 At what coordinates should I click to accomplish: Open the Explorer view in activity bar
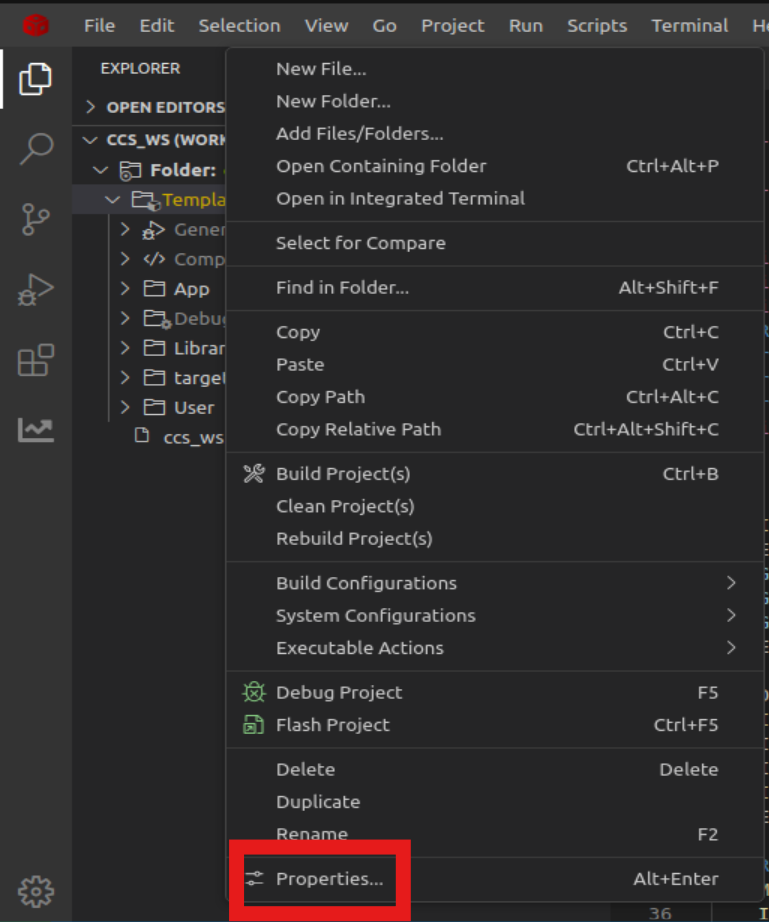[35, 79]
